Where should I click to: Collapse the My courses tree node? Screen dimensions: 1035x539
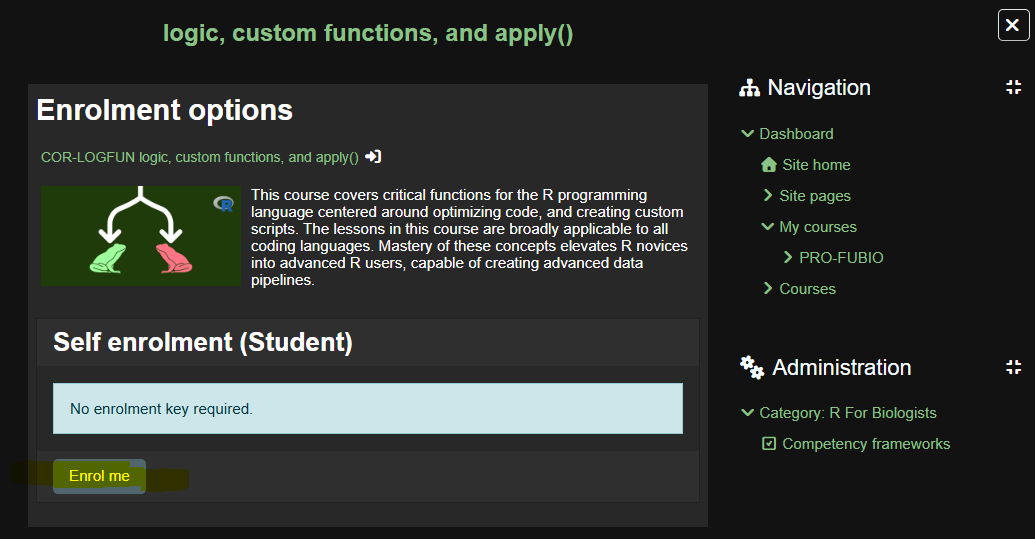pos(767,227)
